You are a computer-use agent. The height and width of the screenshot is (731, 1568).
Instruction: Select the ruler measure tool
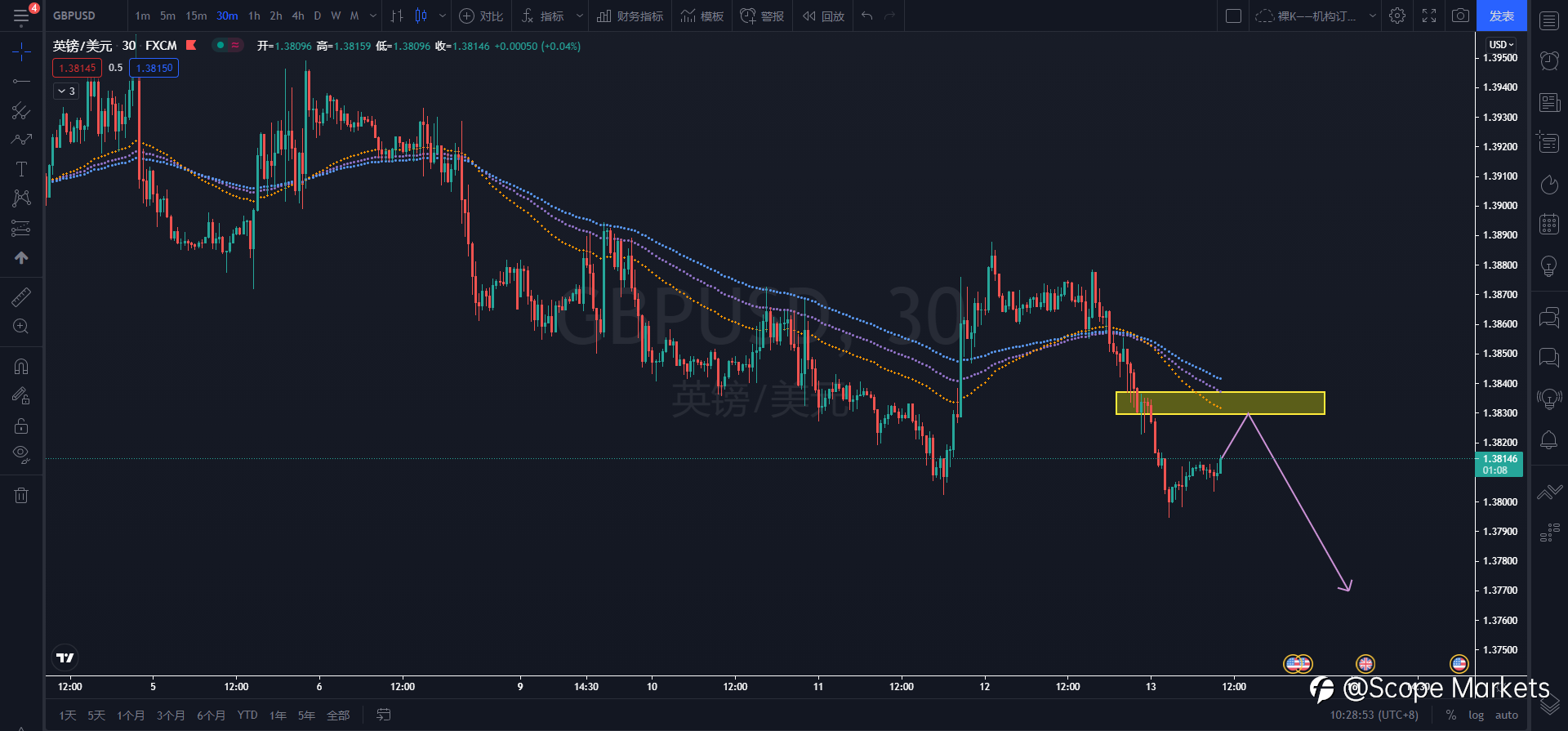click(21, 296)
